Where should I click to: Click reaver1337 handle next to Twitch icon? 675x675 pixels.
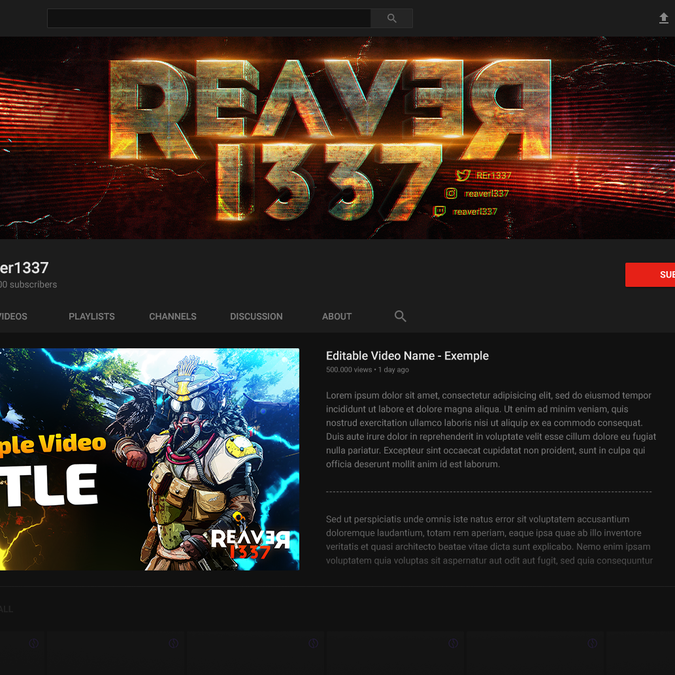[x=475, y=211]
